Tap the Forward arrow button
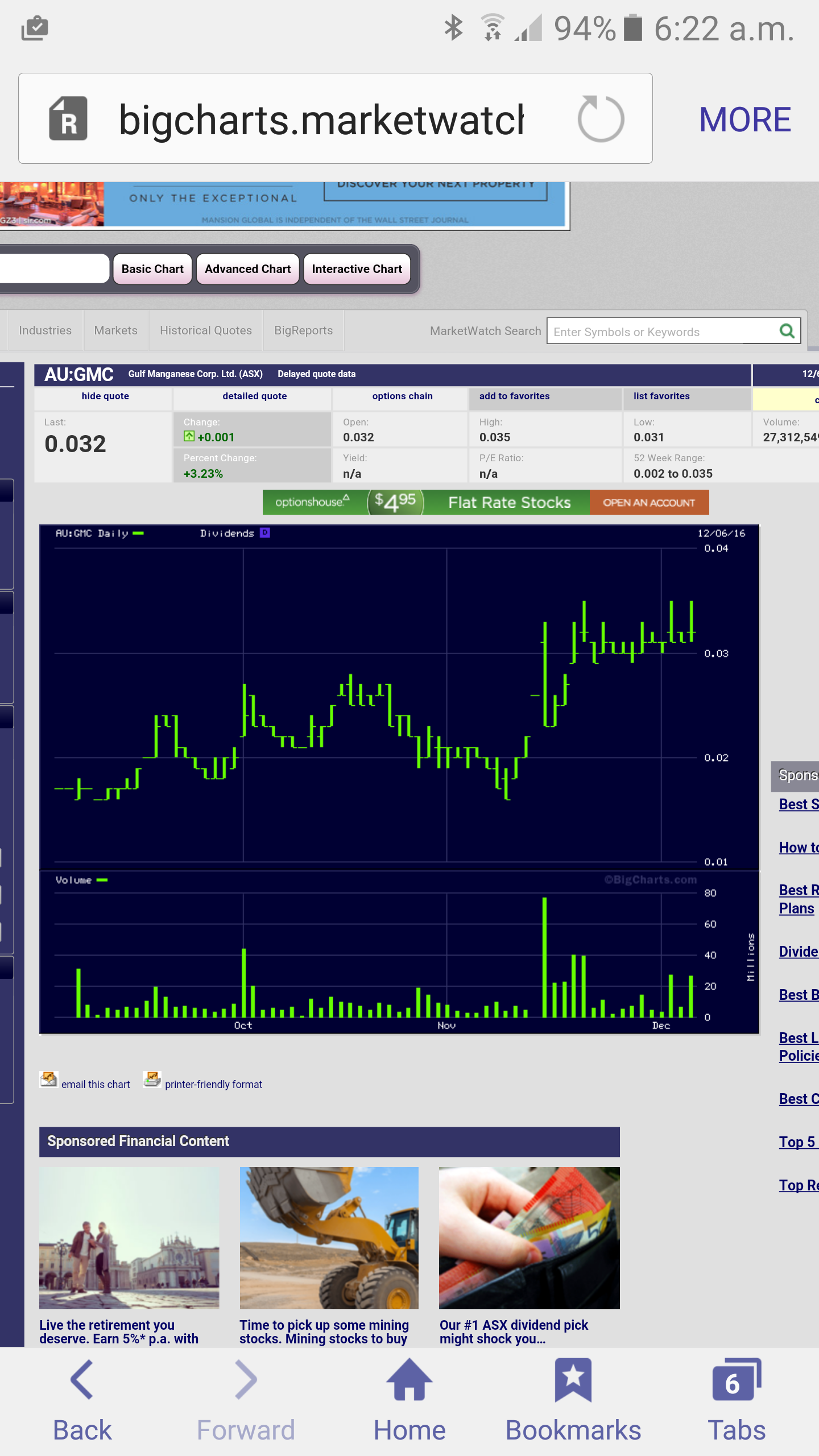 [x=246, y=1401]
